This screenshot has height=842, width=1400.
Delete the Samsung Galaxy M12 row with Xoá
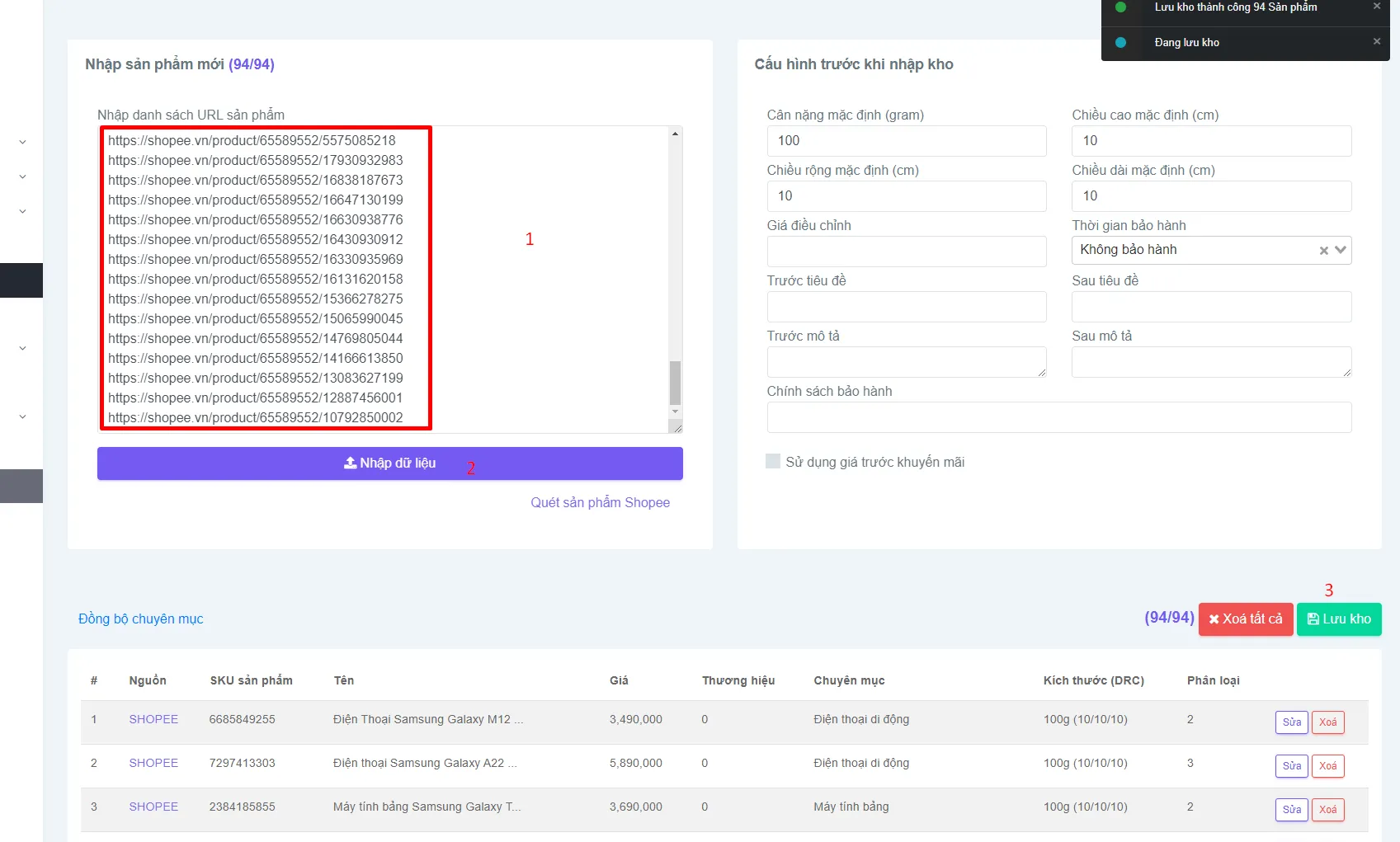pyautogui.click(x=1328, y=722)
